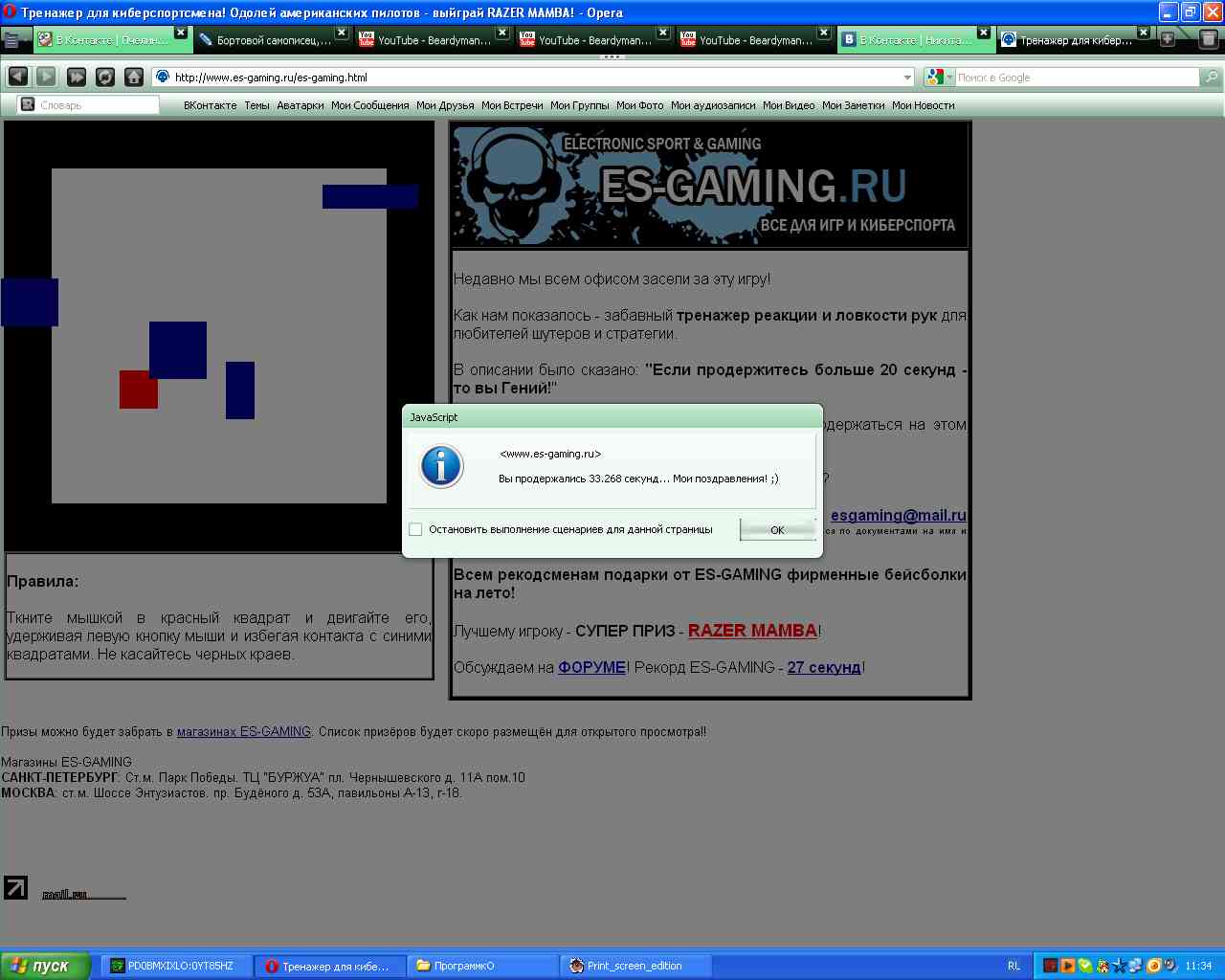Open магазинах ES-GAMING link
Viewport: 1225px width, 980px height.
(x=244, y=731)
